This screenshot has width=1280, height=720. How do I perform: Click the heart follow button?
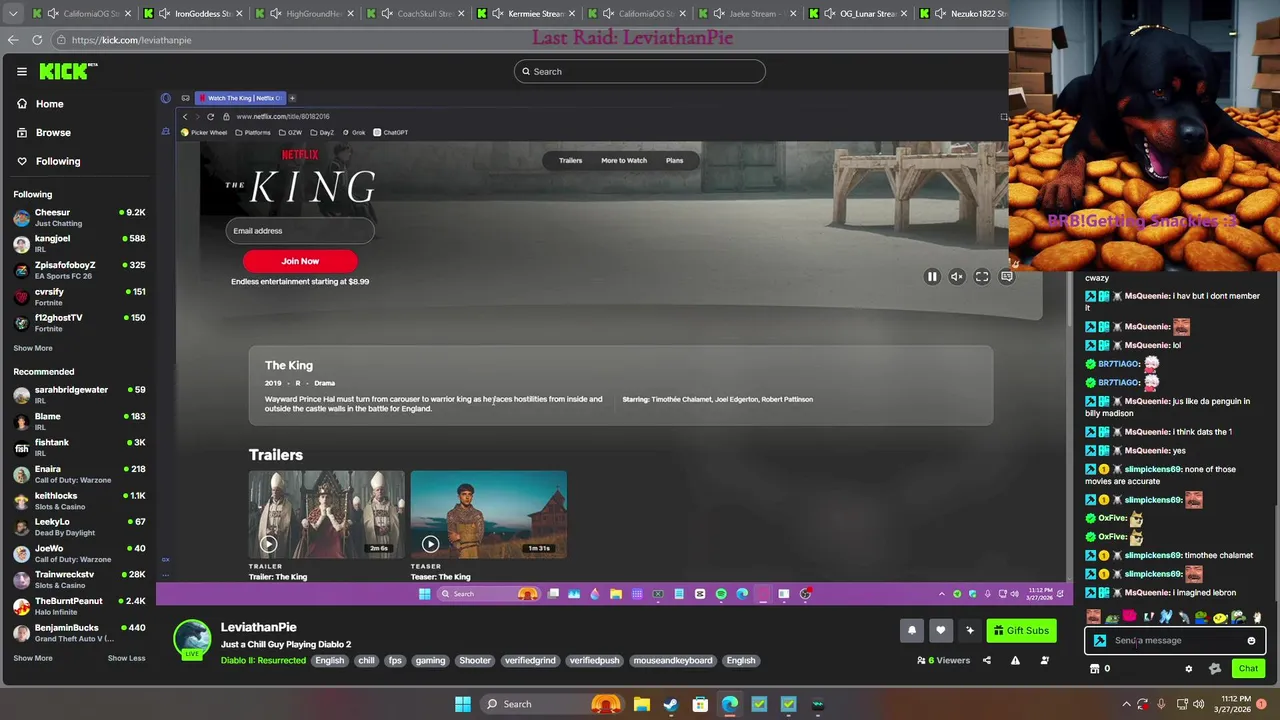pyautogui.click(x=941, y=630)
